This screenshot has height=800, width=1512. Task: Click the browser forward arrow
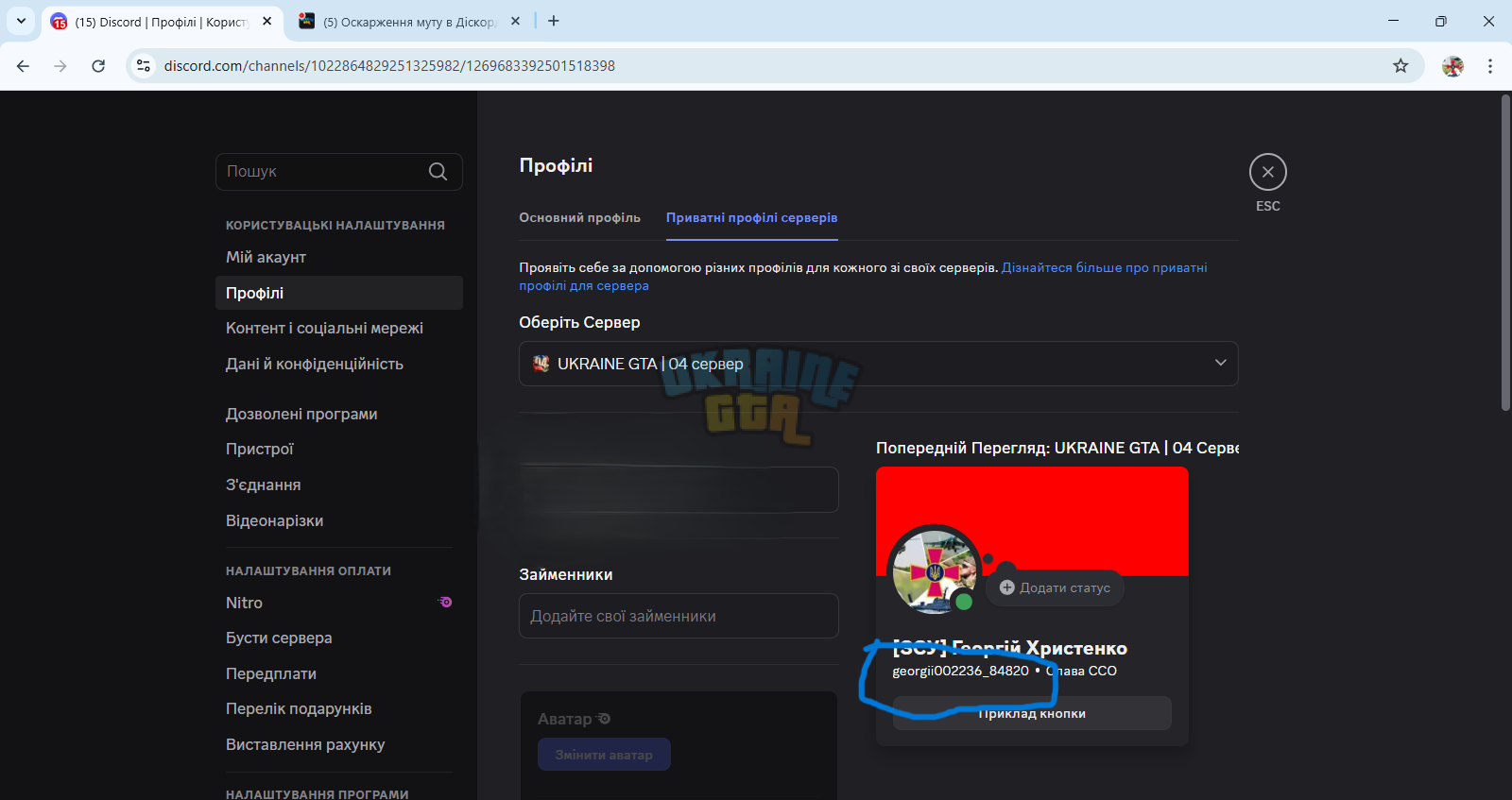60,66
